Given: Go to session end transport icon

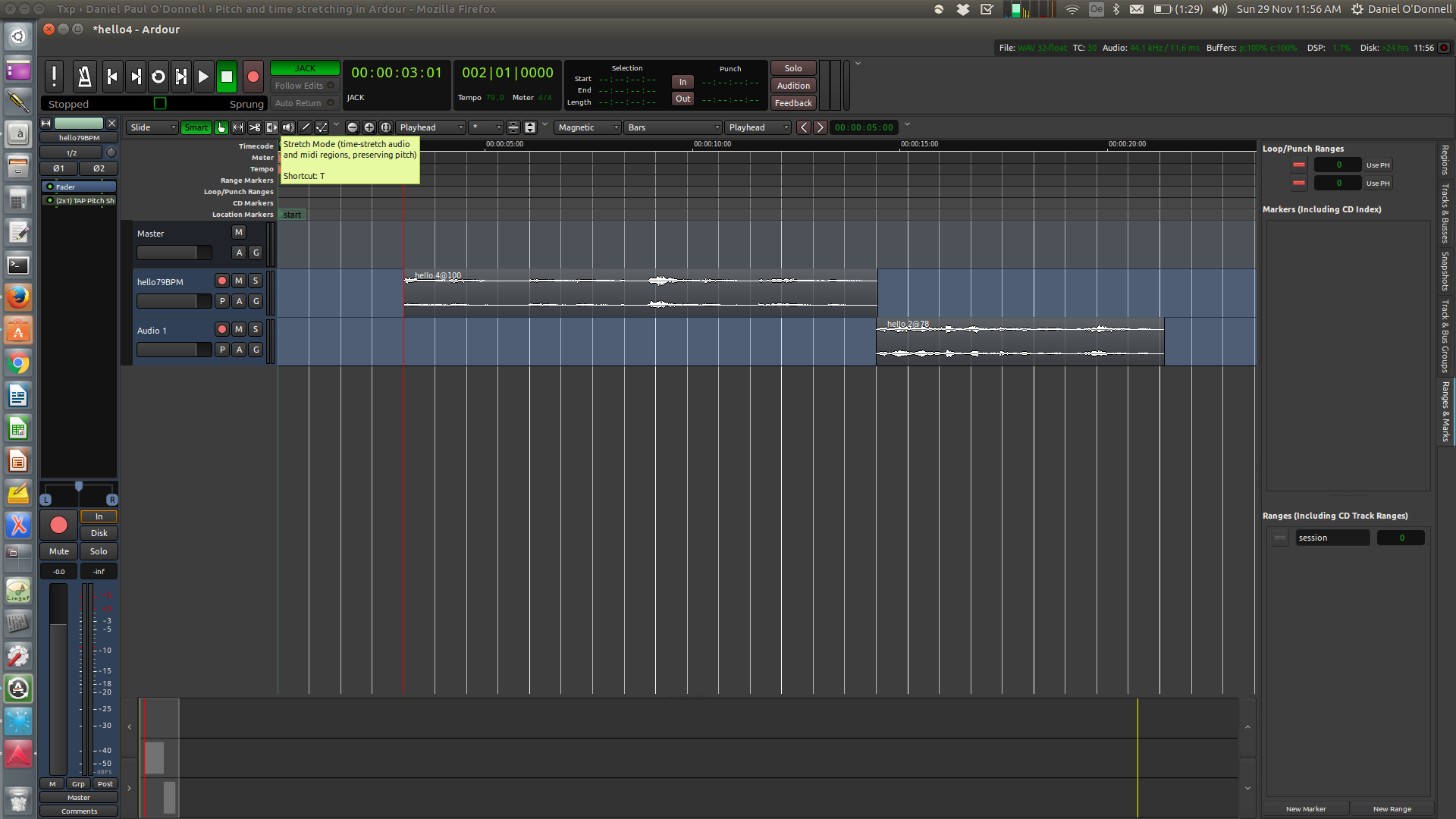Looking at the screenshot, I should pyautogui.click(x=136, y=76).
